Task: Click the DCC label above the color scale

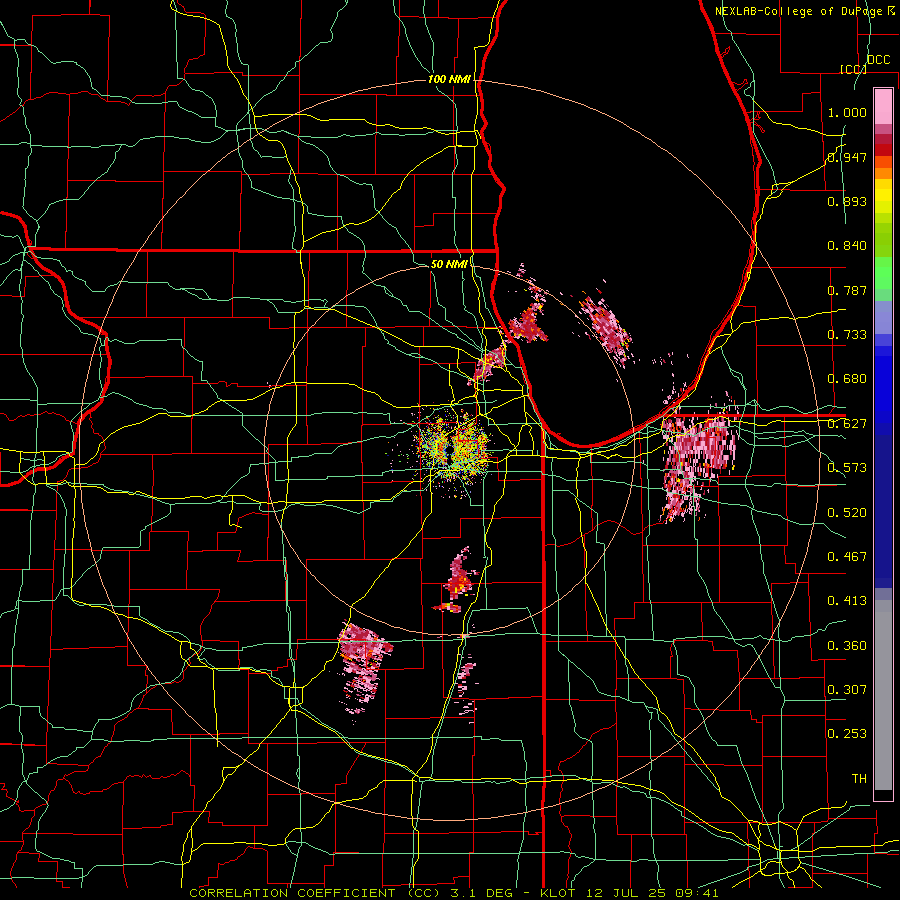Action: [878, 60]
